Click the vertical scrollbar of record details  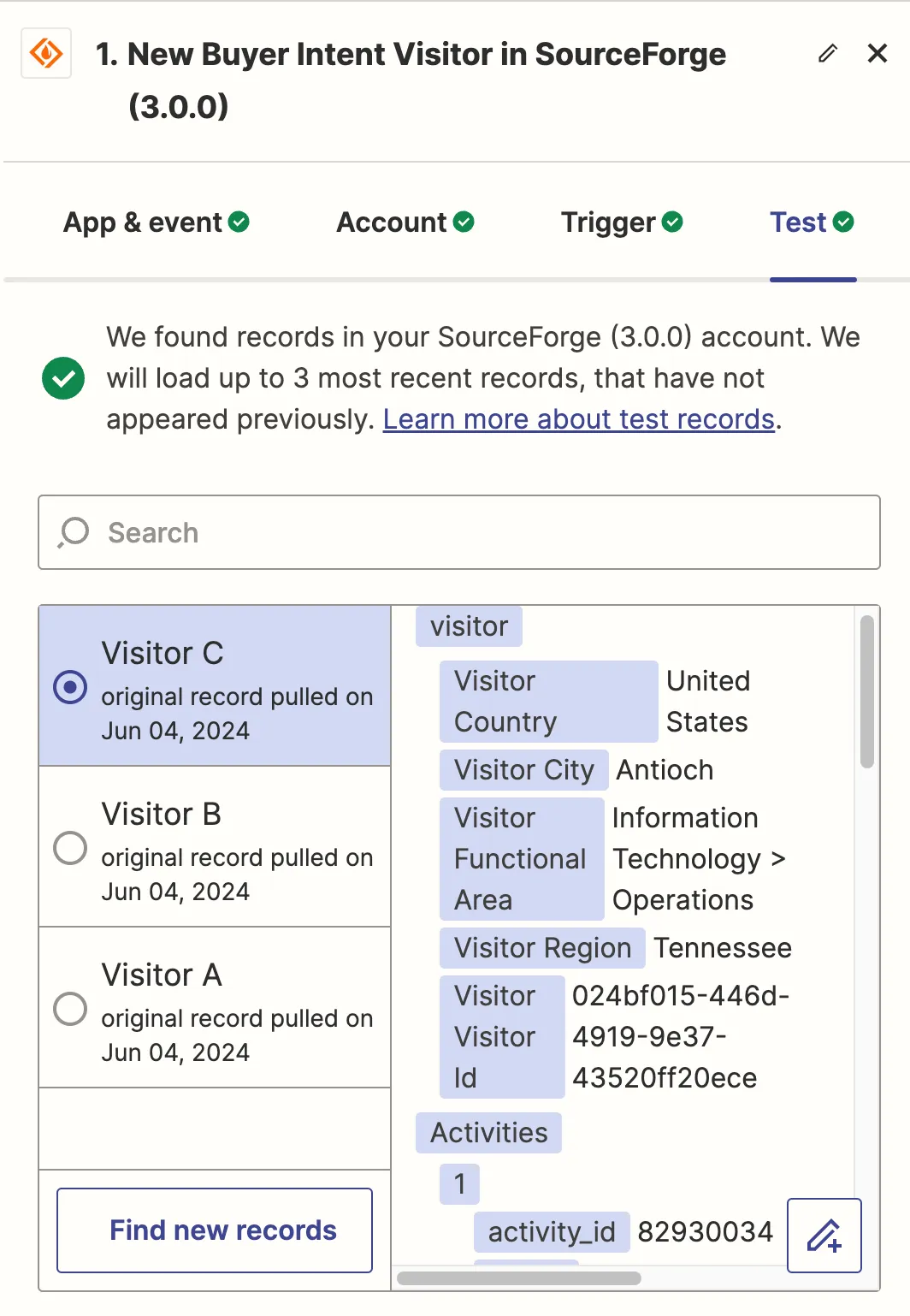tap(867, 691)
